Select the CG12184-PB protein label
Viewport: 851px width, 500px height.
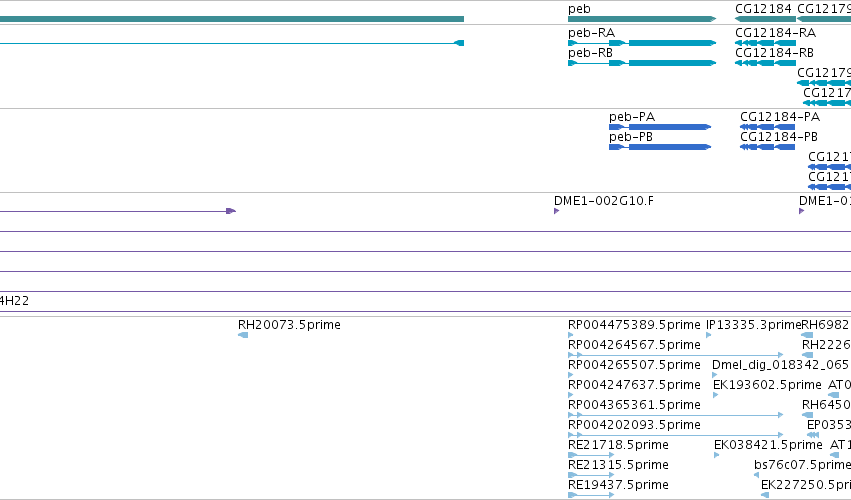coord(779,137)
